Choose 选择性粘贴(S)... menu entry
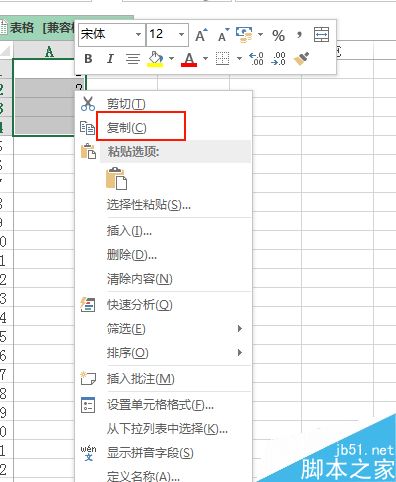 (149, 205)
